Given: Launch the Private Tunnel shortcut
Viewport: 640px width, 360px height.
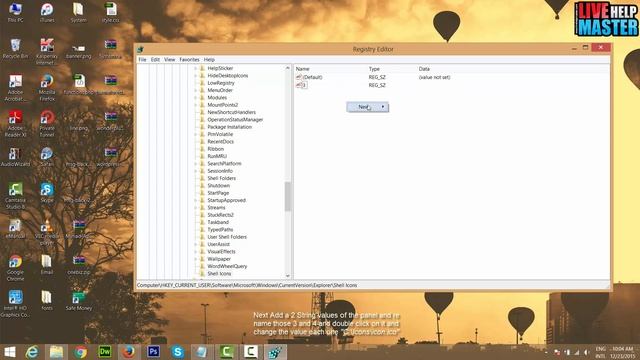Looking at the screenshot, I should 47,124.
